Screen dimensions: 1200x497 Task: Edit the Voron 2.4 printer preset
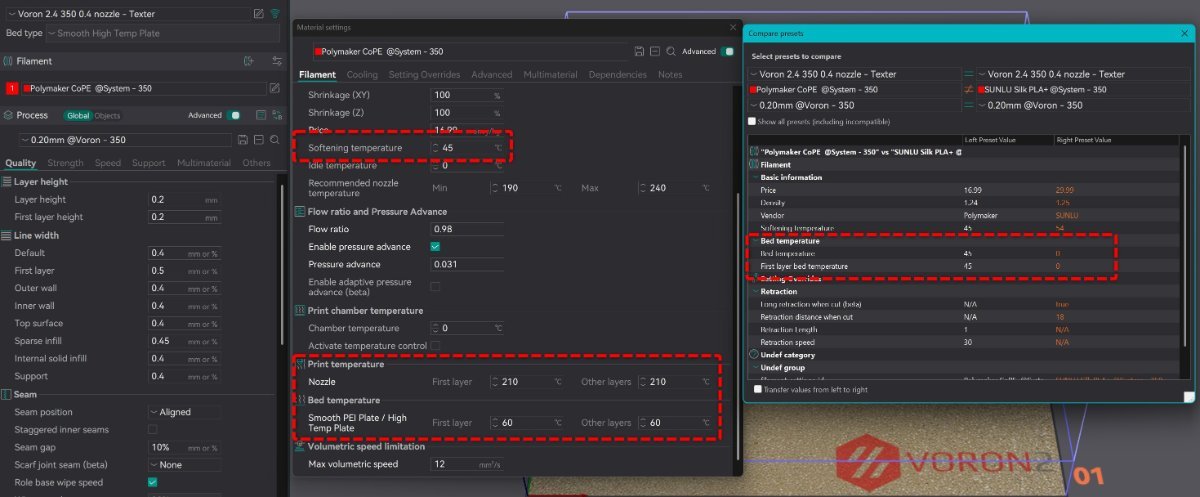coord(259,14)
